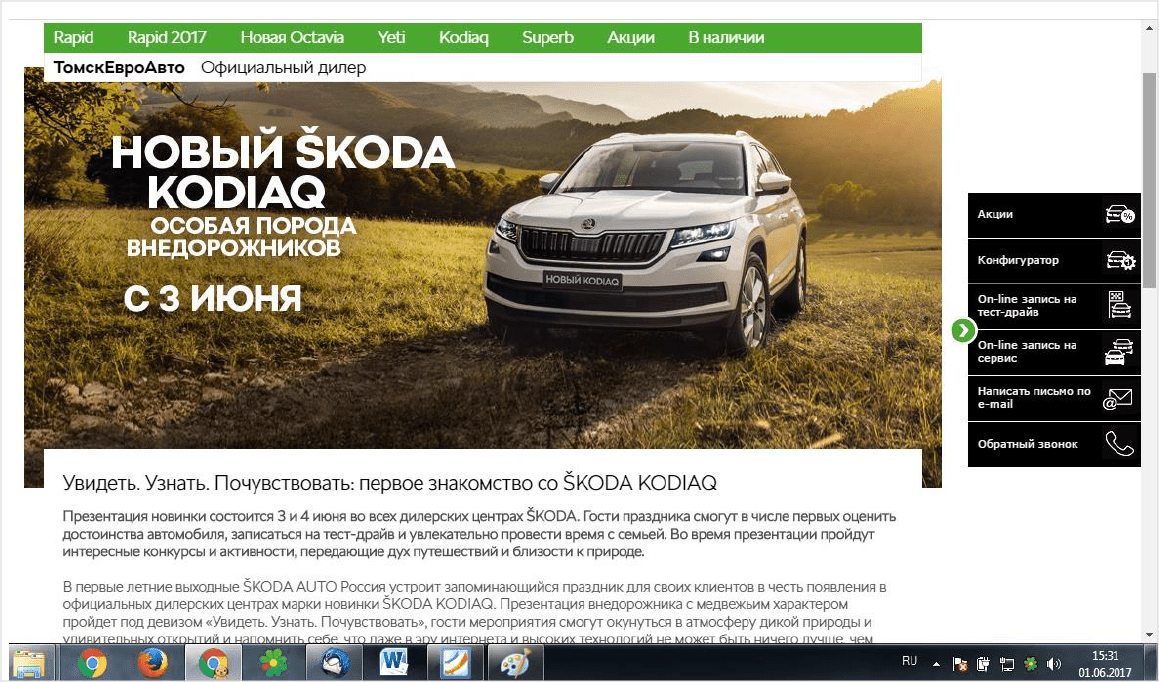The image size is (1159, 682).
Task: Collapse the sidebar with the green arrow toggle
Action: [x=962, y=329]
